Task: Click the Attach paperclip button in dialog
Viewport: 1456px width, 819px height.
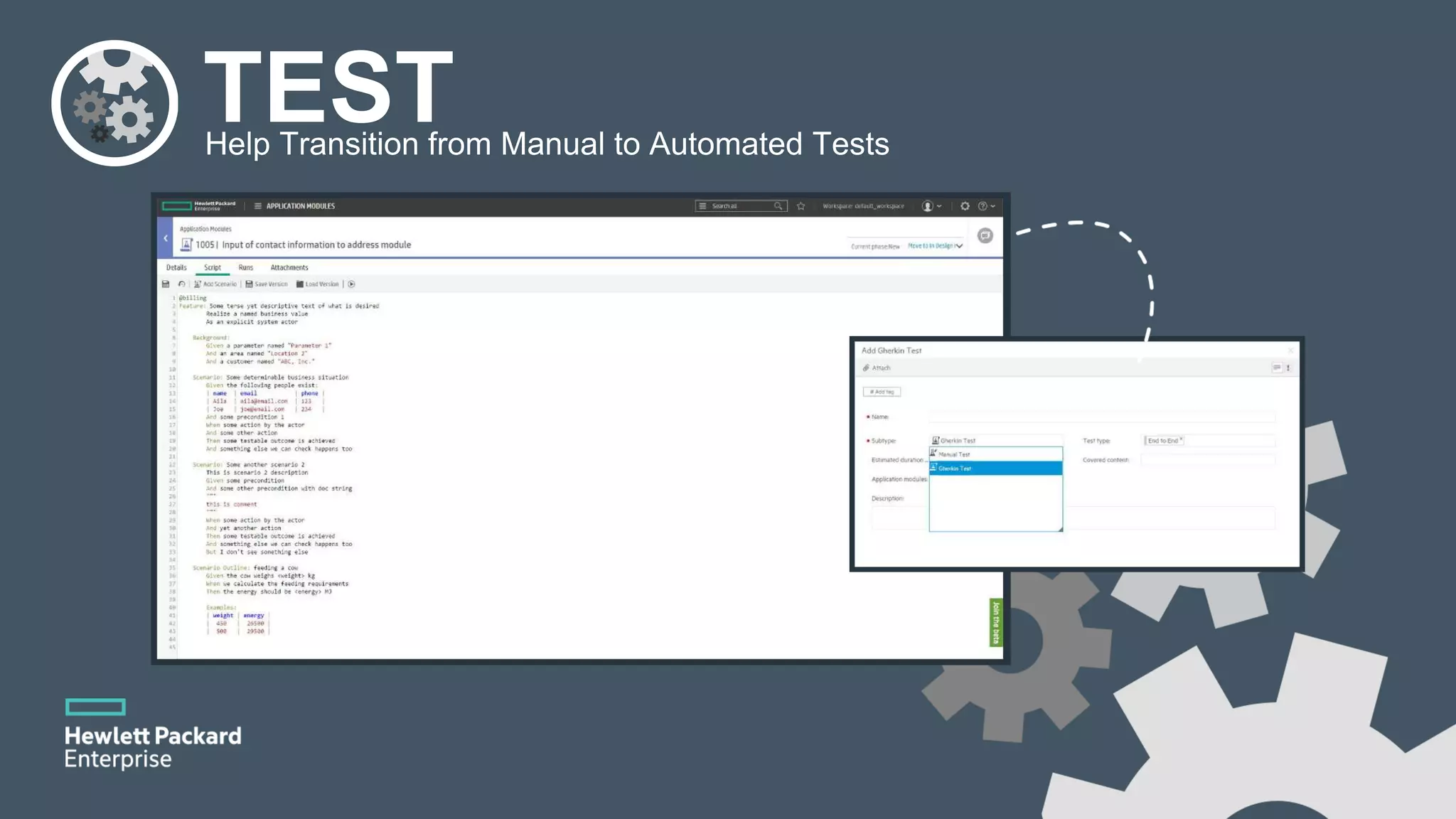Action: (876, 368)
